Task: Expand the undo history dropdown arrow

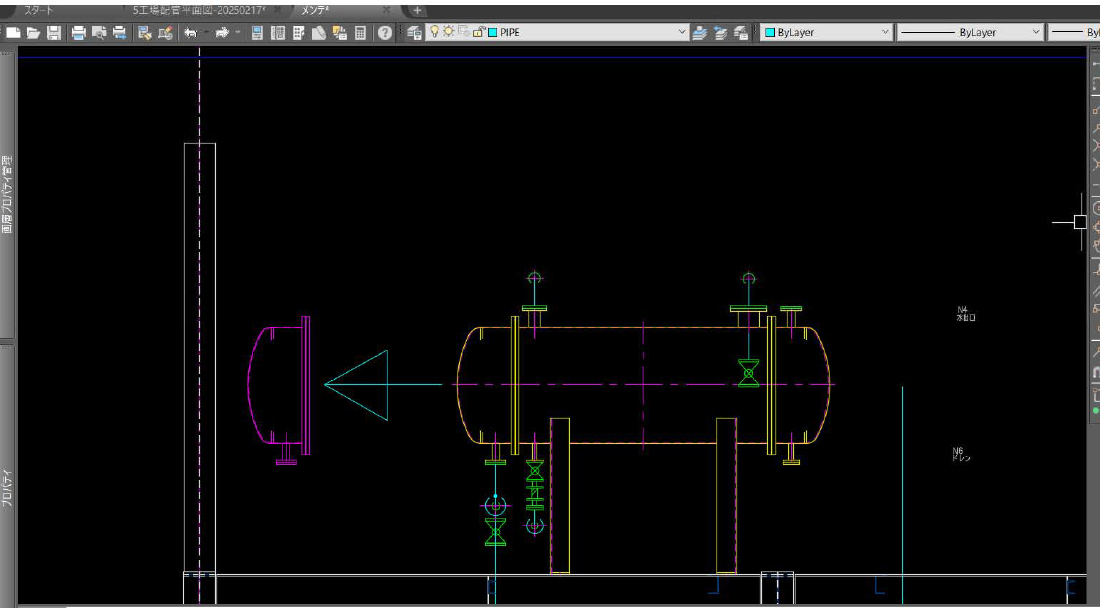Action: pyautogui.click(x=206, y=32)
